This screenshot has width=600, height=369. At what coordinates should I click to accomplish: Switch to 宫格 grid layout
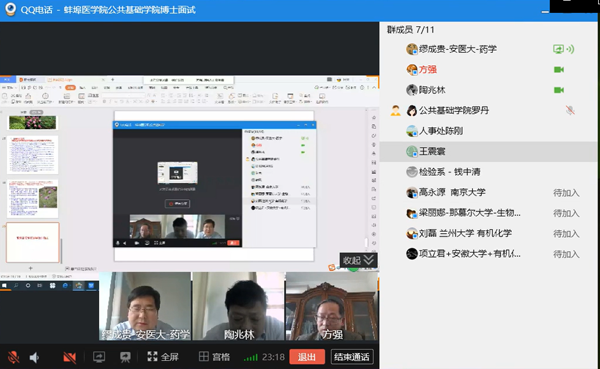(x=214, y=357)
